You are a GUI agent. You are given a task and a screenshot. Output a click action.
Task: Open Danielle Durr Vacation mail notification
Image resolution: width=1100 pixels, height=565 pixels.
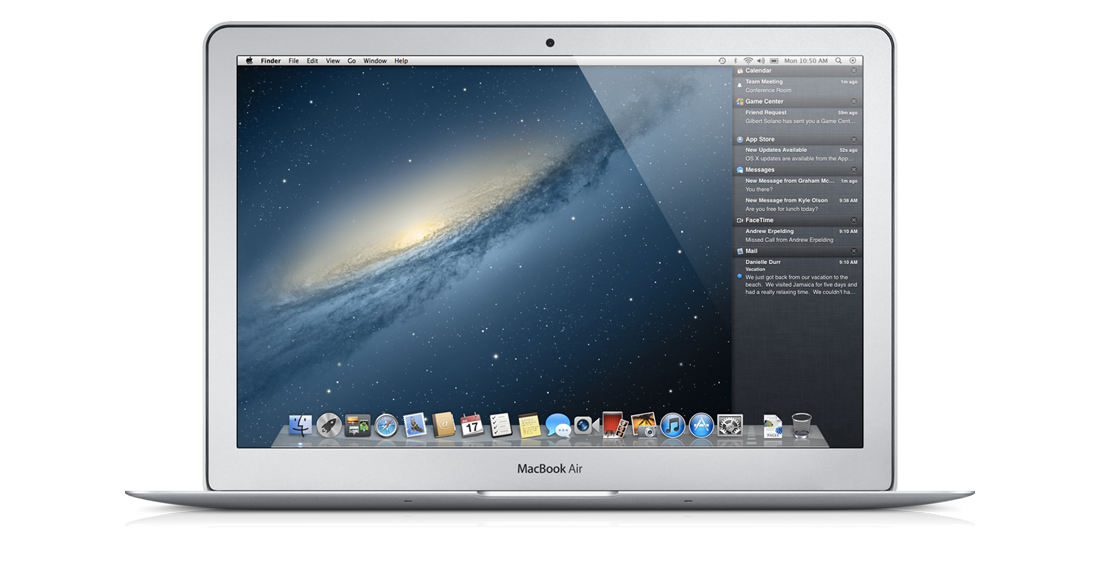[x=798, y=278]
